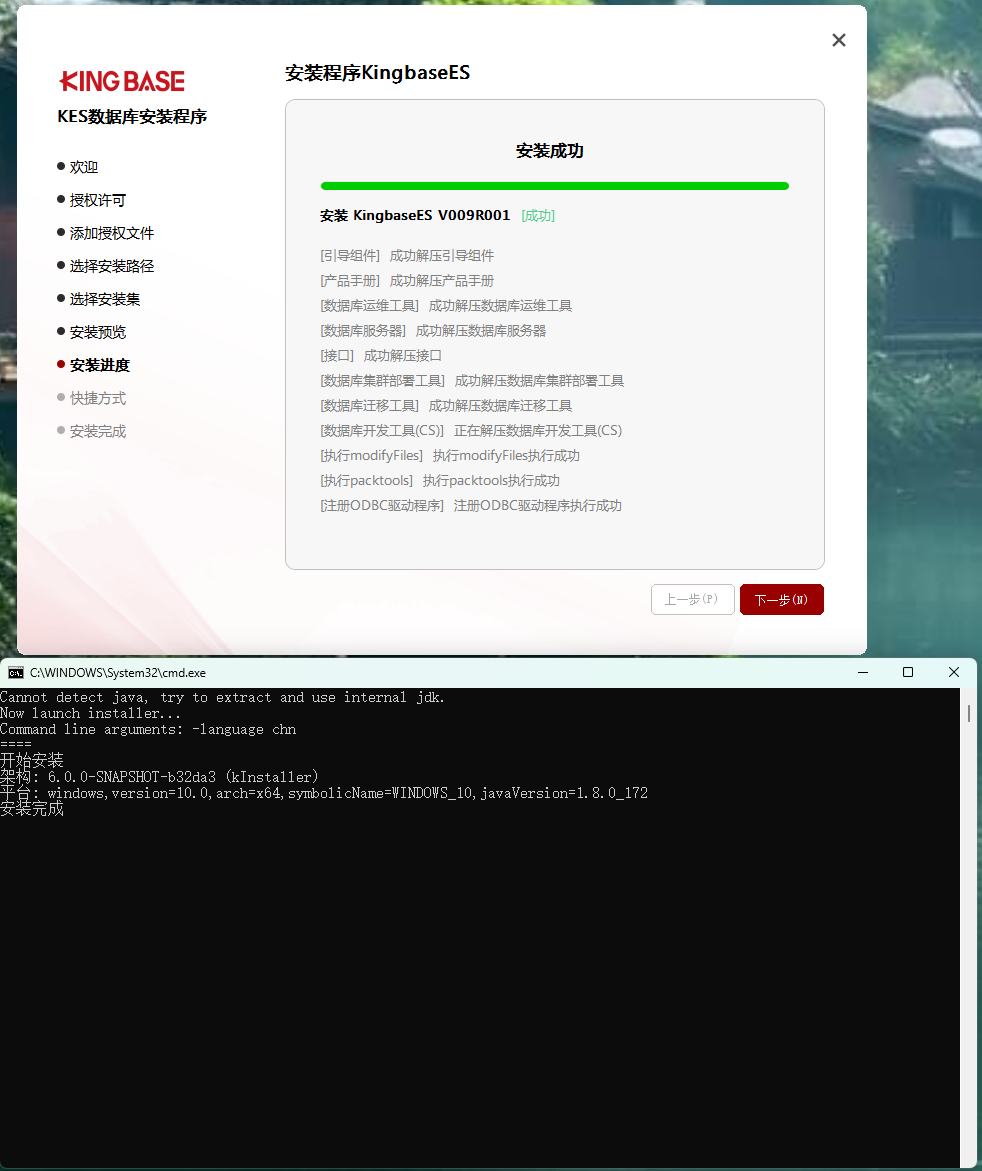Select the 授权许可 step in sidebar
Screen dimensions: 982x1171
(x=92, y=200)
